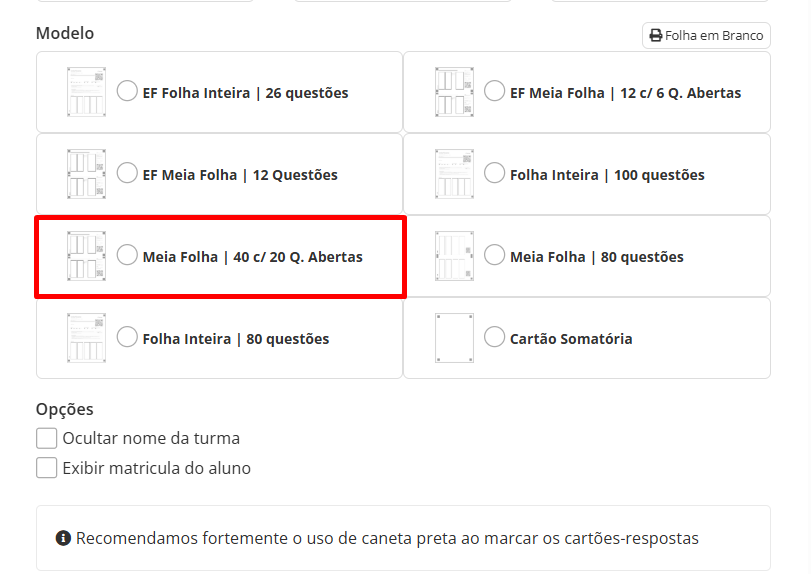Image resolution: width=811 pixels, height=574 pixels.
Task: Select the EF Meia Folha 12 Questões radio
Action: [x=127, y=173]
